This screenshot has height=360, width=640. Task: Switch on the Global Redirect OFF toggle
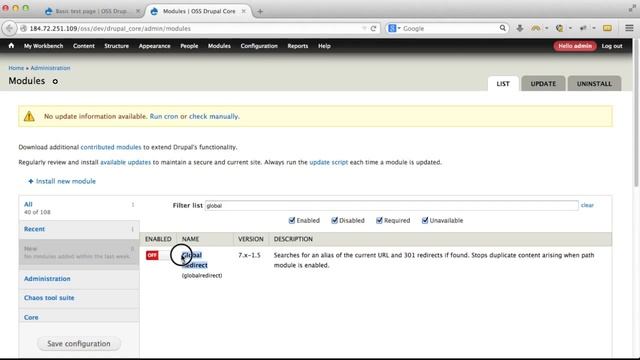(x=157, y=255)
